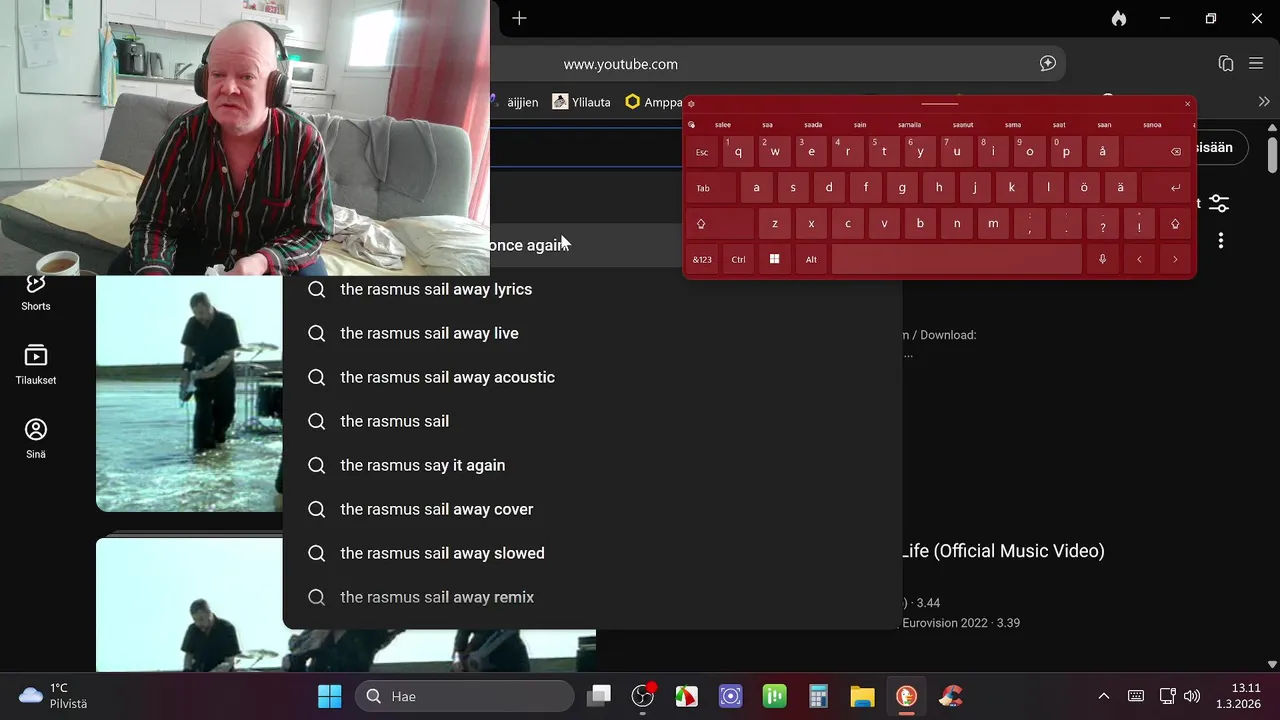Tap the space bar on touch keyboard
Viewport: 1280px width, 720px height.
pyautogui.click(x=956, y=259)
